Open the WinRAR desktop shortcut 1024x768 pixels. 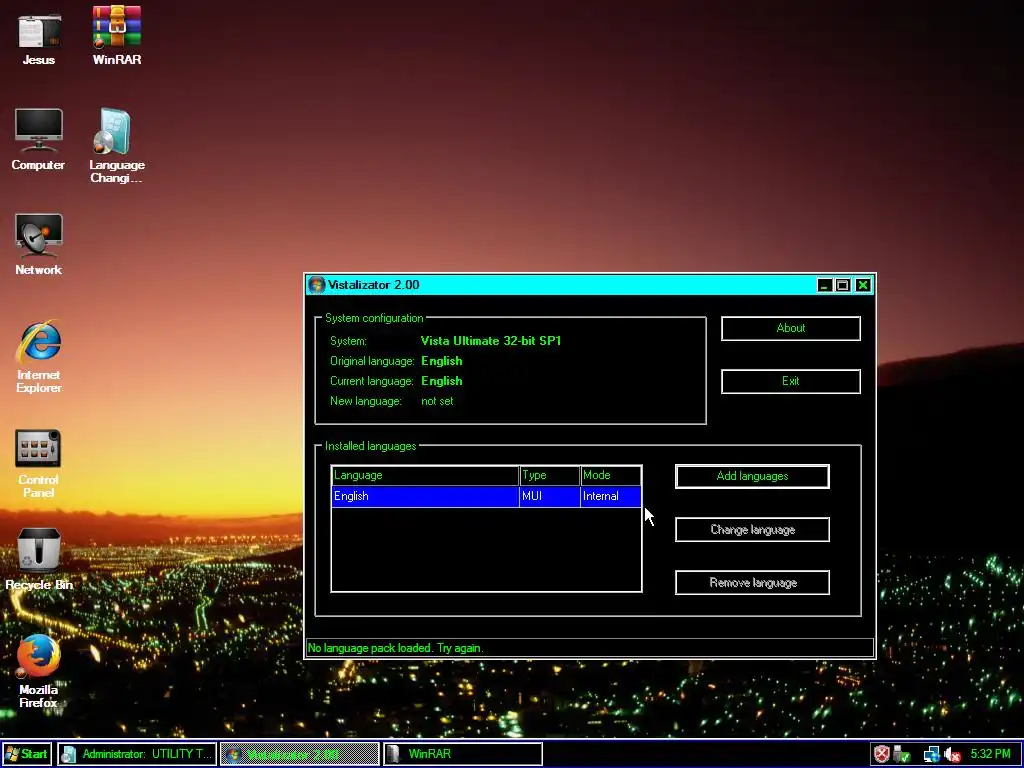click(x=117, y=34)
